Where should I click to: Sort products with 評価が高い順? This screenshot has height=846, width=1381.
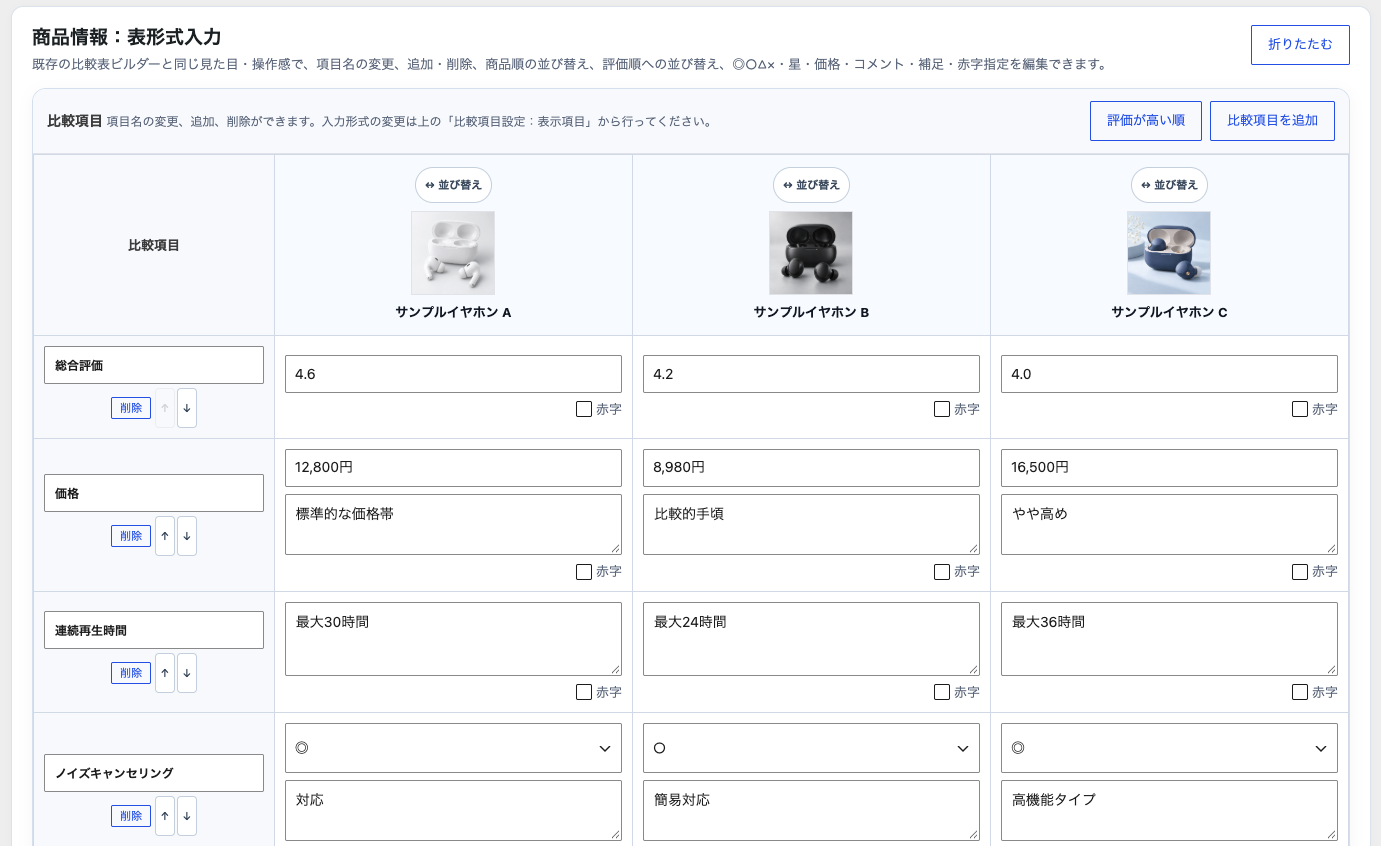tap(1146, 121)
